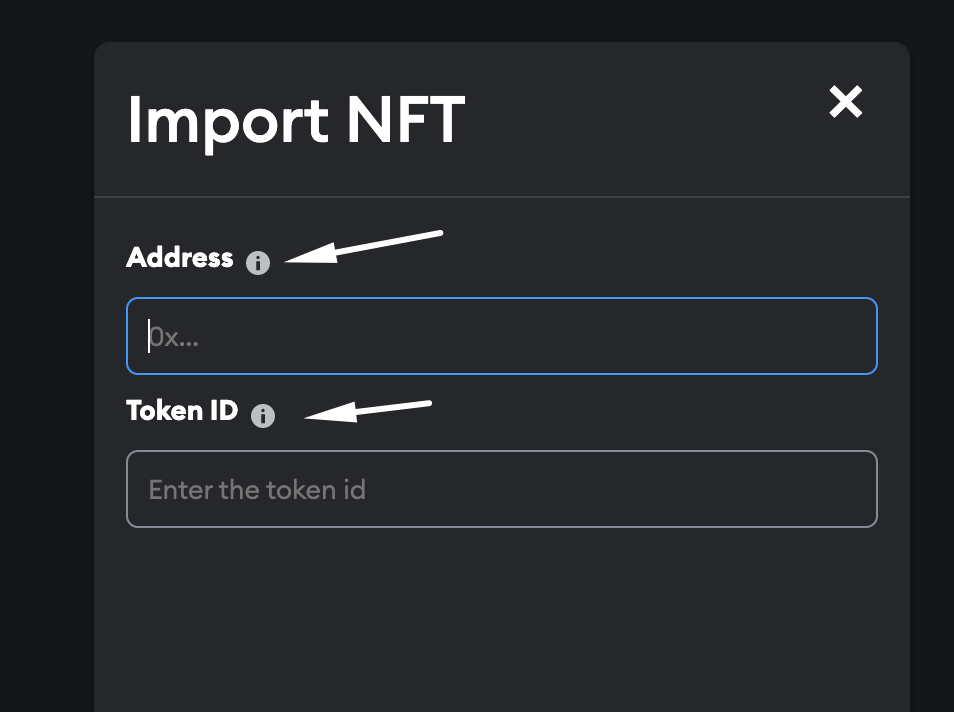Click the gray-bordered input below Token ID
This screenshot has height=712, width=954.
[500, 489]
